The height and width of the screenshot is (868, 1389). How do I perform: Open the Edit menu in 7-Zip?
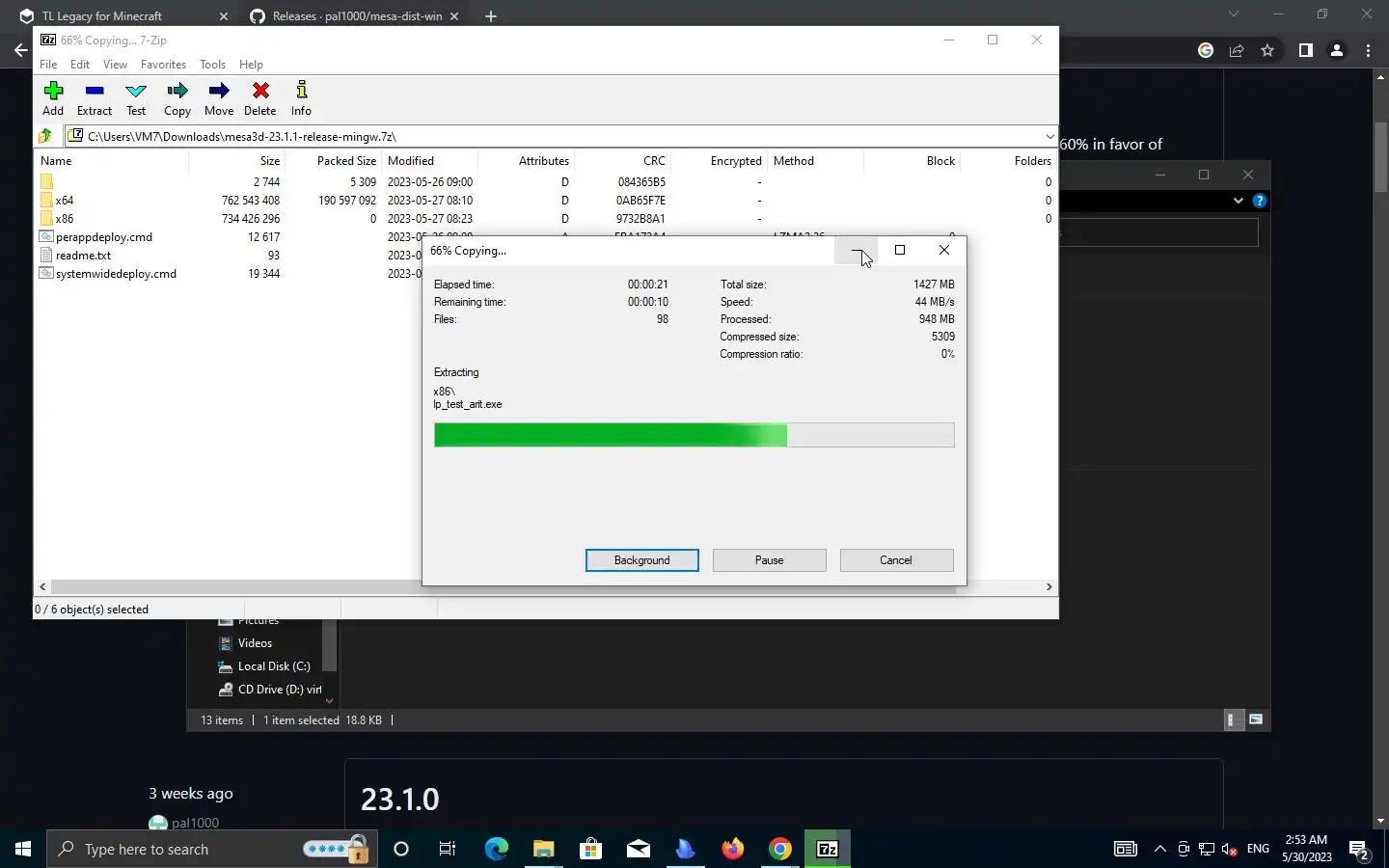coord(80,65)
